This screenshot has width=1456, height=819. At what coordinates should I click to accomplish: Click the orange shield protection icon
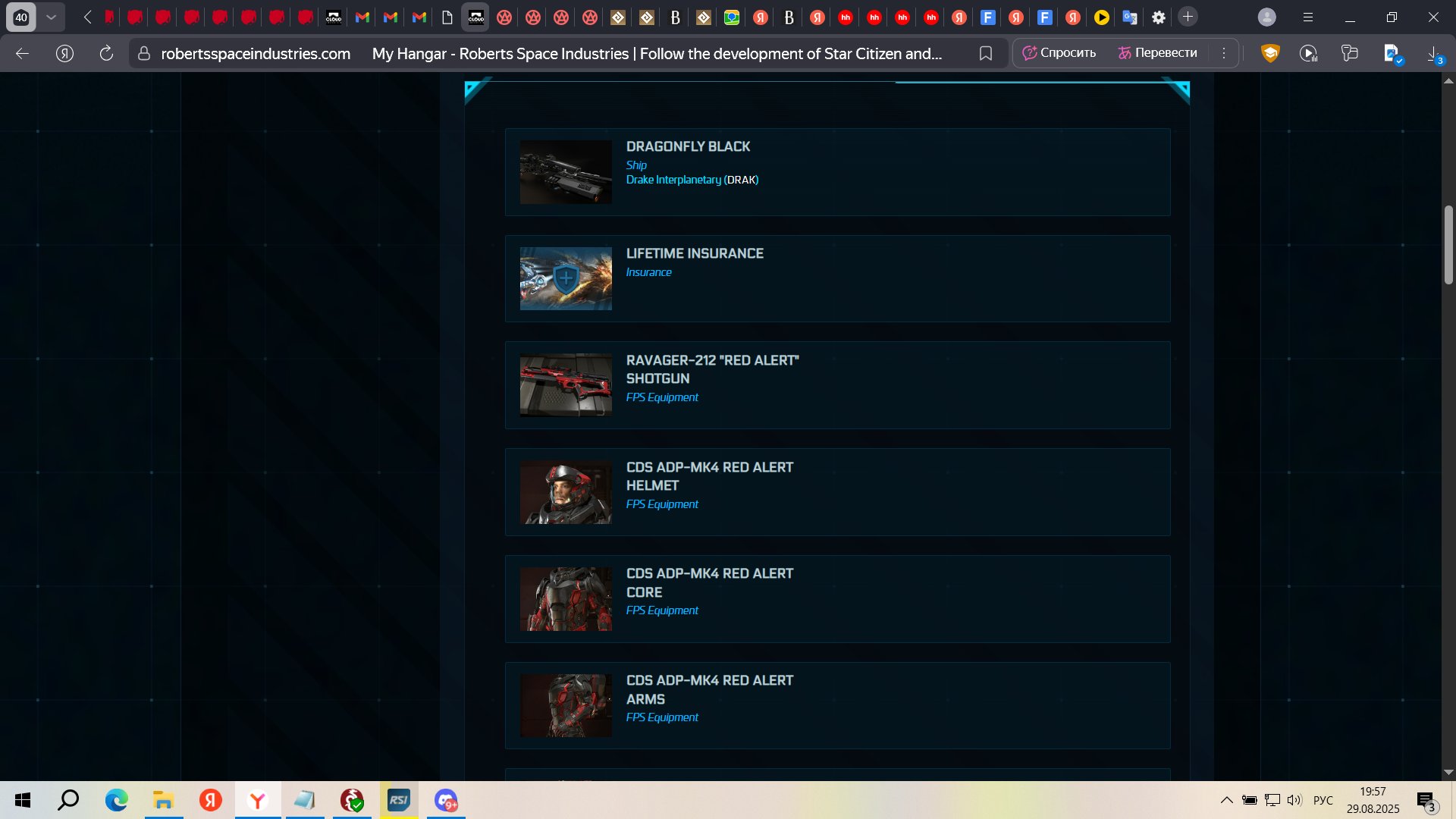pyautogui.click(x=1270, y=53)
